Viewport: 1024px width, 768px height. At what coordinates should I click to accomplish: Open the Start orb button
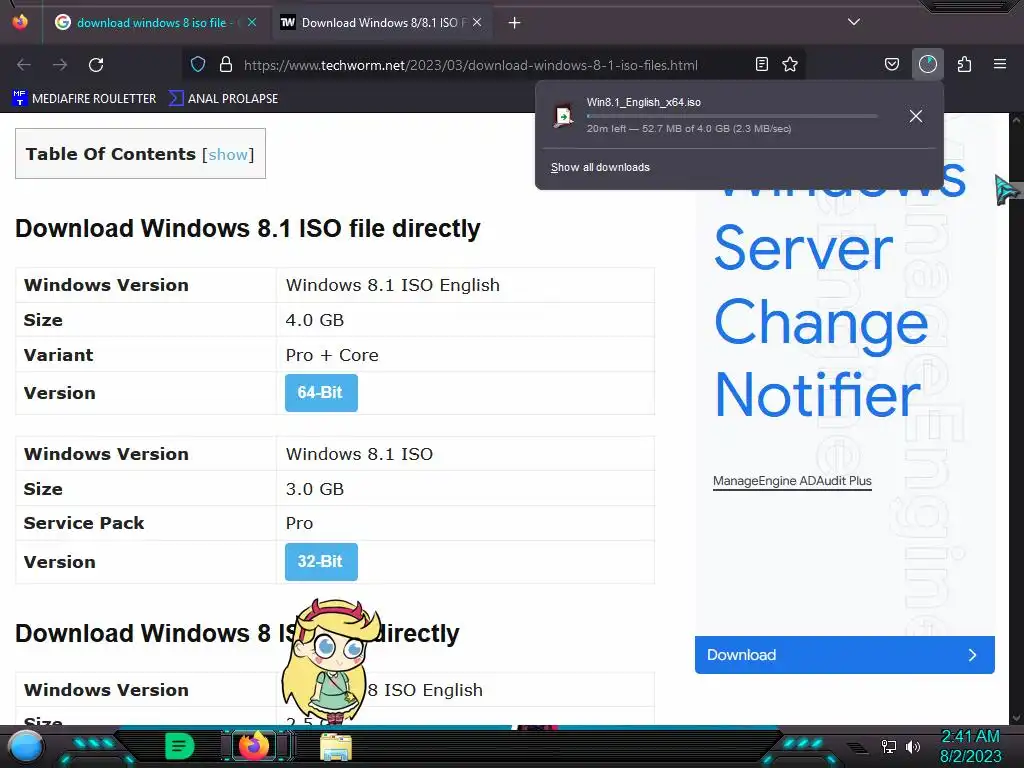(x=26, y=747)
